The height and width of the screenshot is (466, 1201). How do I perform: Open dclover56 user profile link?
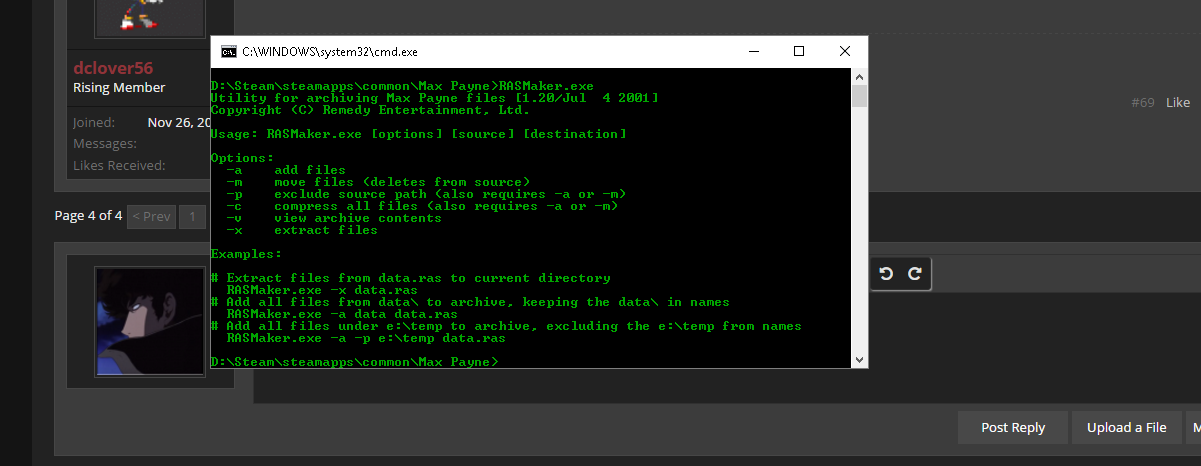coord(113,67)
